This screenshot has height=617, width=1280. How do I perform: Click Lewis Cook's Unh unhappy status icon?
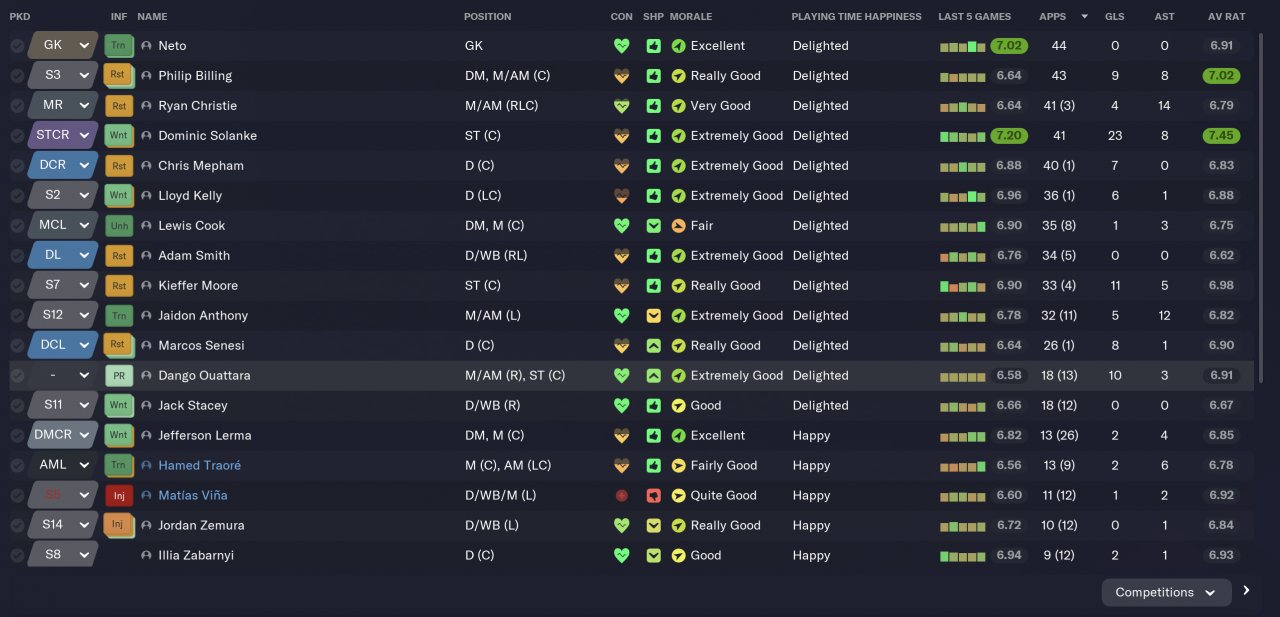point(119,226)
